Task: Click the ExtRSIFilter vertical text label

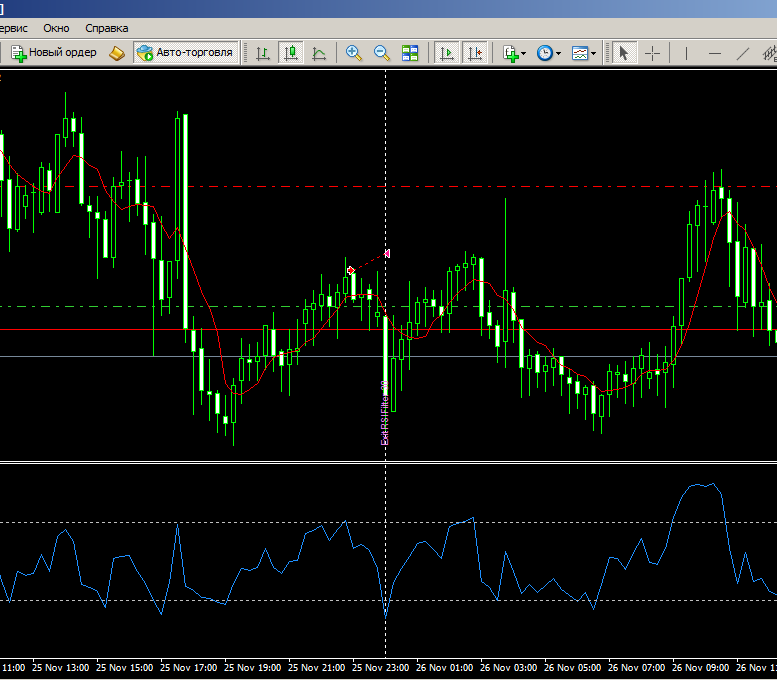Action: [385, 413]
